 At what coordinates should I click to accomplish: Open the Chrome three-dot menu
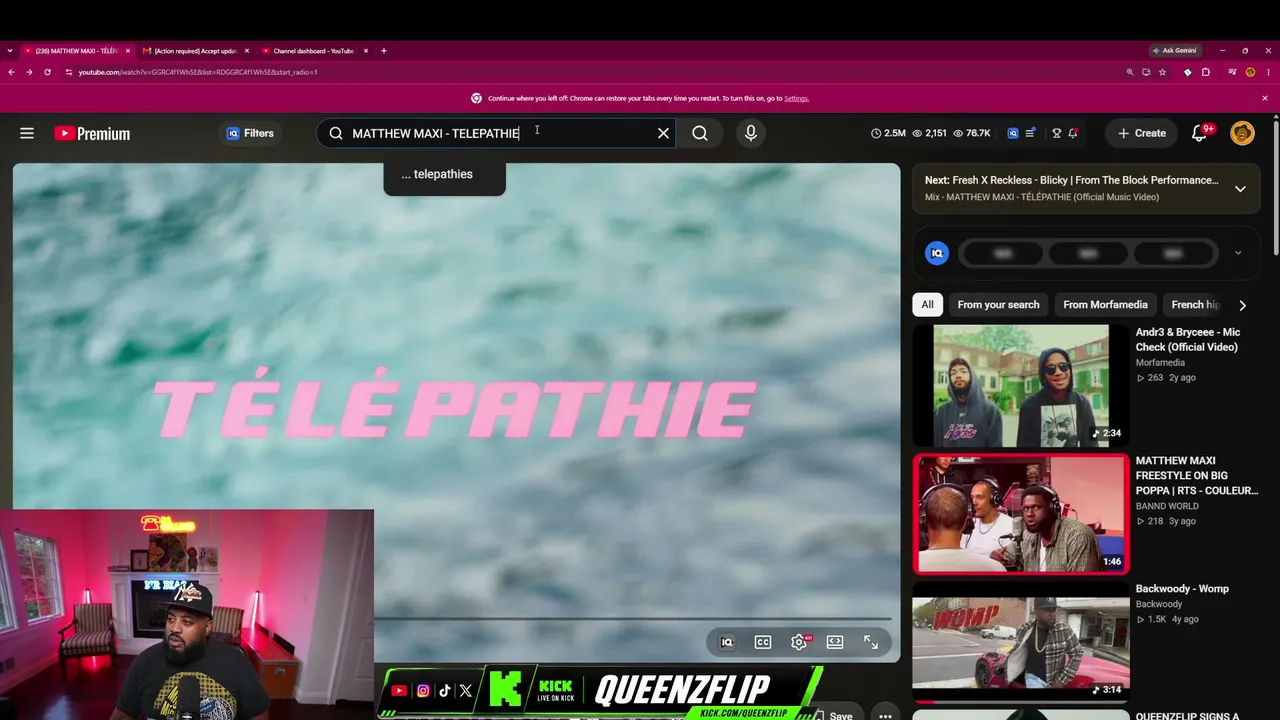pyautogui.click(x=1268, y=72)
